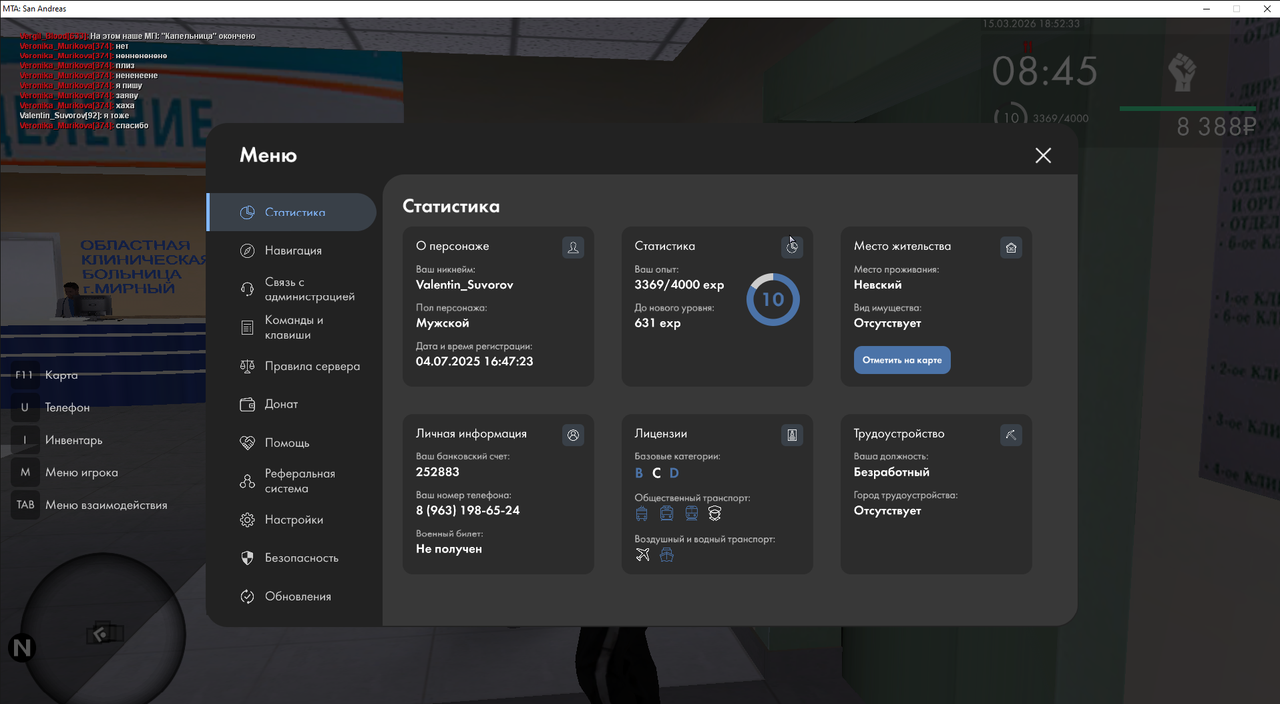Click the green health bar in HUD
This screenshot has height=704, width=1280.
(x=1188, y=108)
